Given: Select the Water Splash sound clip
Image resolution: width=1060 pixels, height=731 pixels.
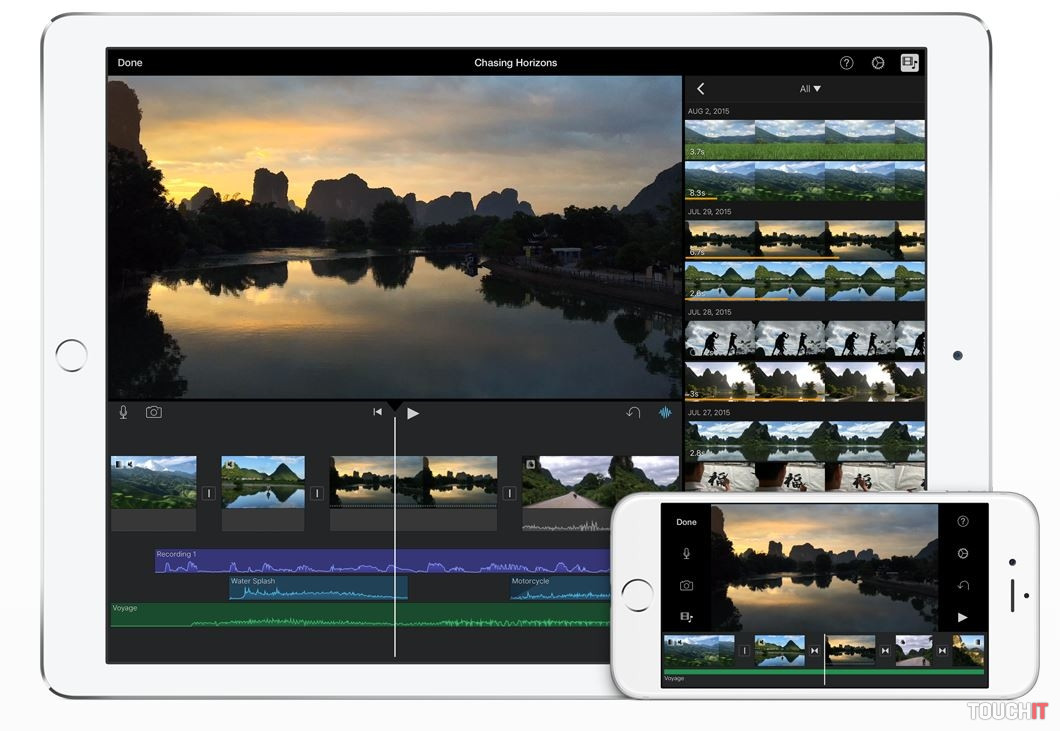Looking at the screenshot, I should [318, 588].
